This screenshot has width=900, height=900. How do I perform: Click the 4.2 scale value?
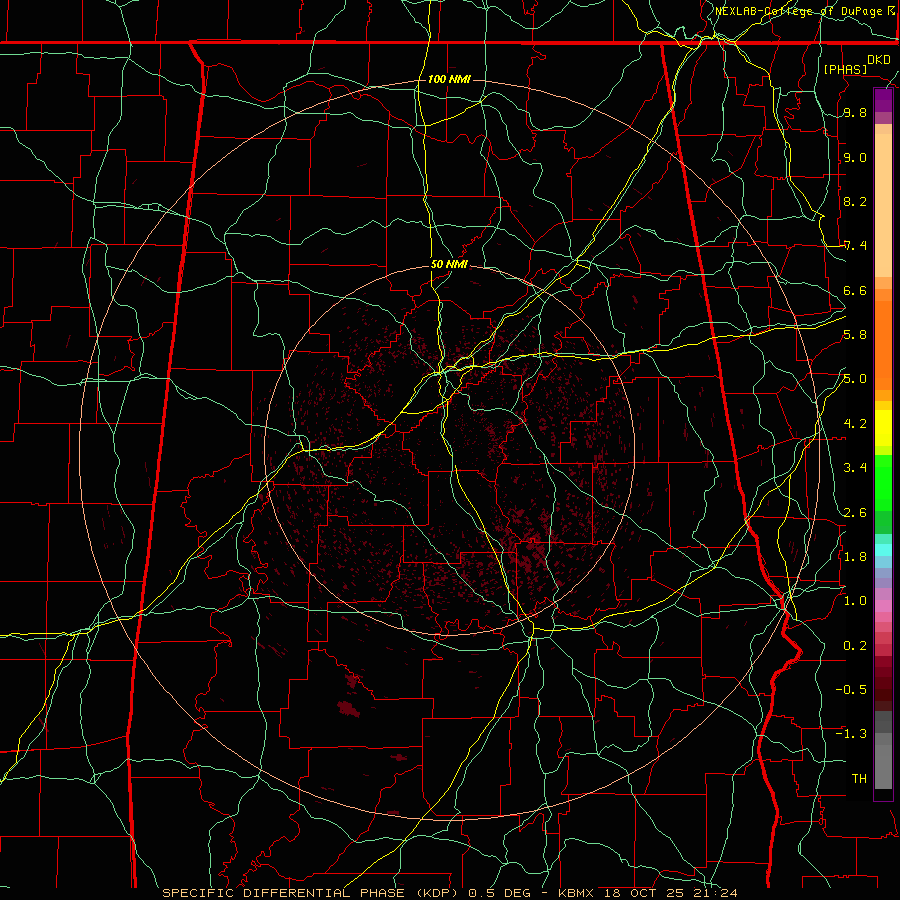tap(855, 424)
